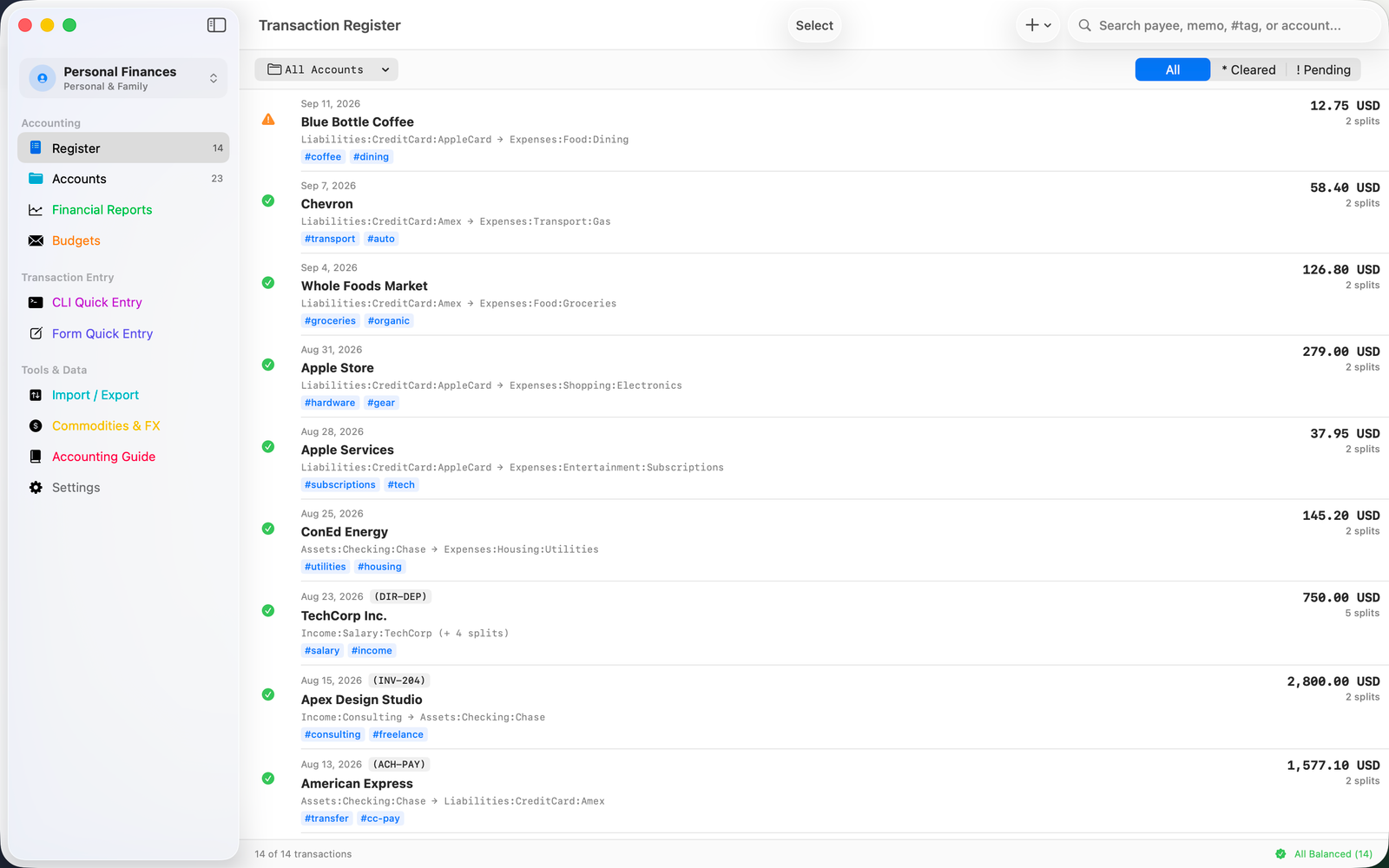The width and height of the screenshot is (1389, 868).
Task: Click the Register count badge 14
Action: pyautogui.click(x=218, y=148)
